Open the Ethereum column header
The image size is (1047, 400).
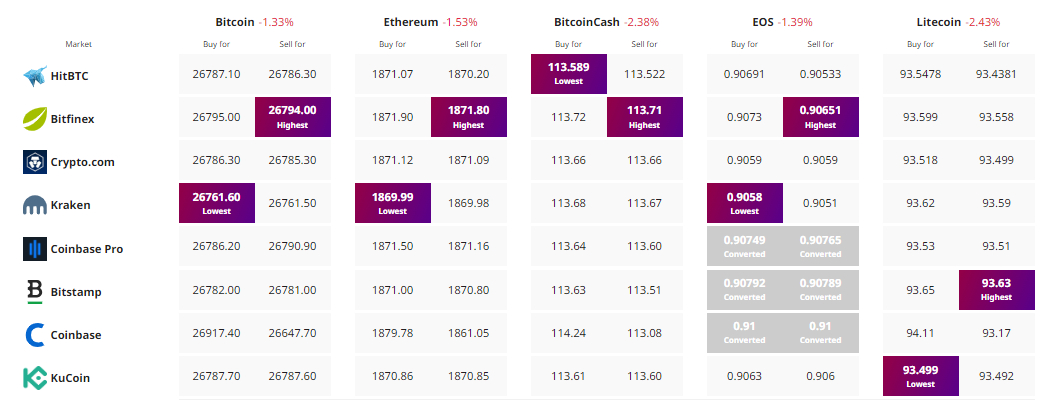pyautogui.click(x=412, y=21)
